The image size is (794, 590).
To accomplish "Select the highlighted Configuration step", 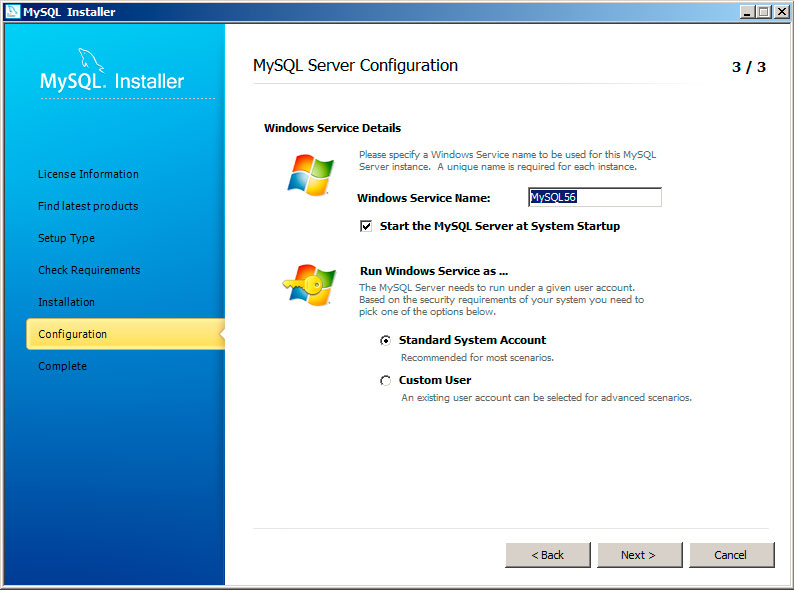I will (126, 334).
